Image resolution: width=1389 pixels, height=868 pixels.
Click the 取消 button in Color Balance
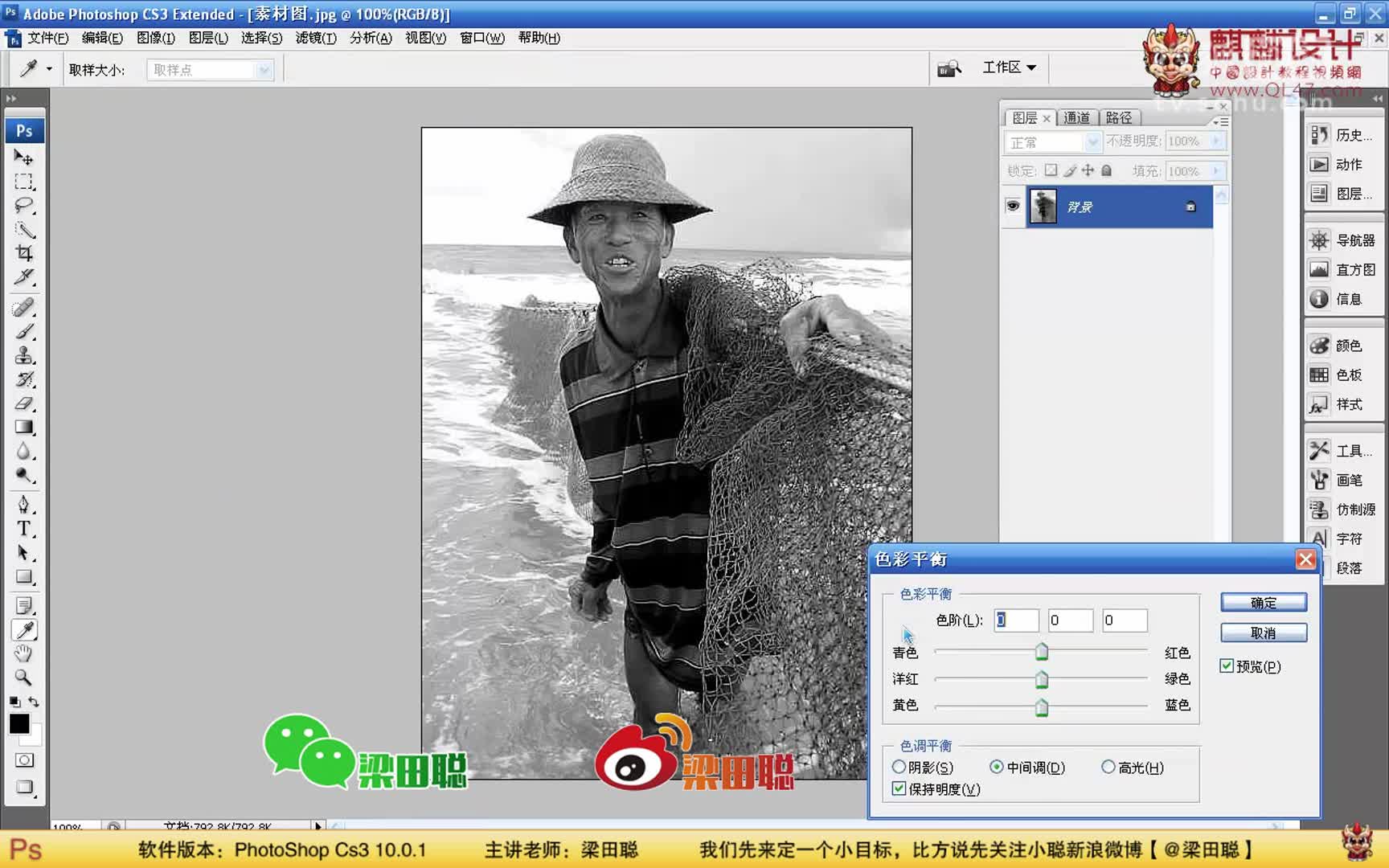[1263, 633]
